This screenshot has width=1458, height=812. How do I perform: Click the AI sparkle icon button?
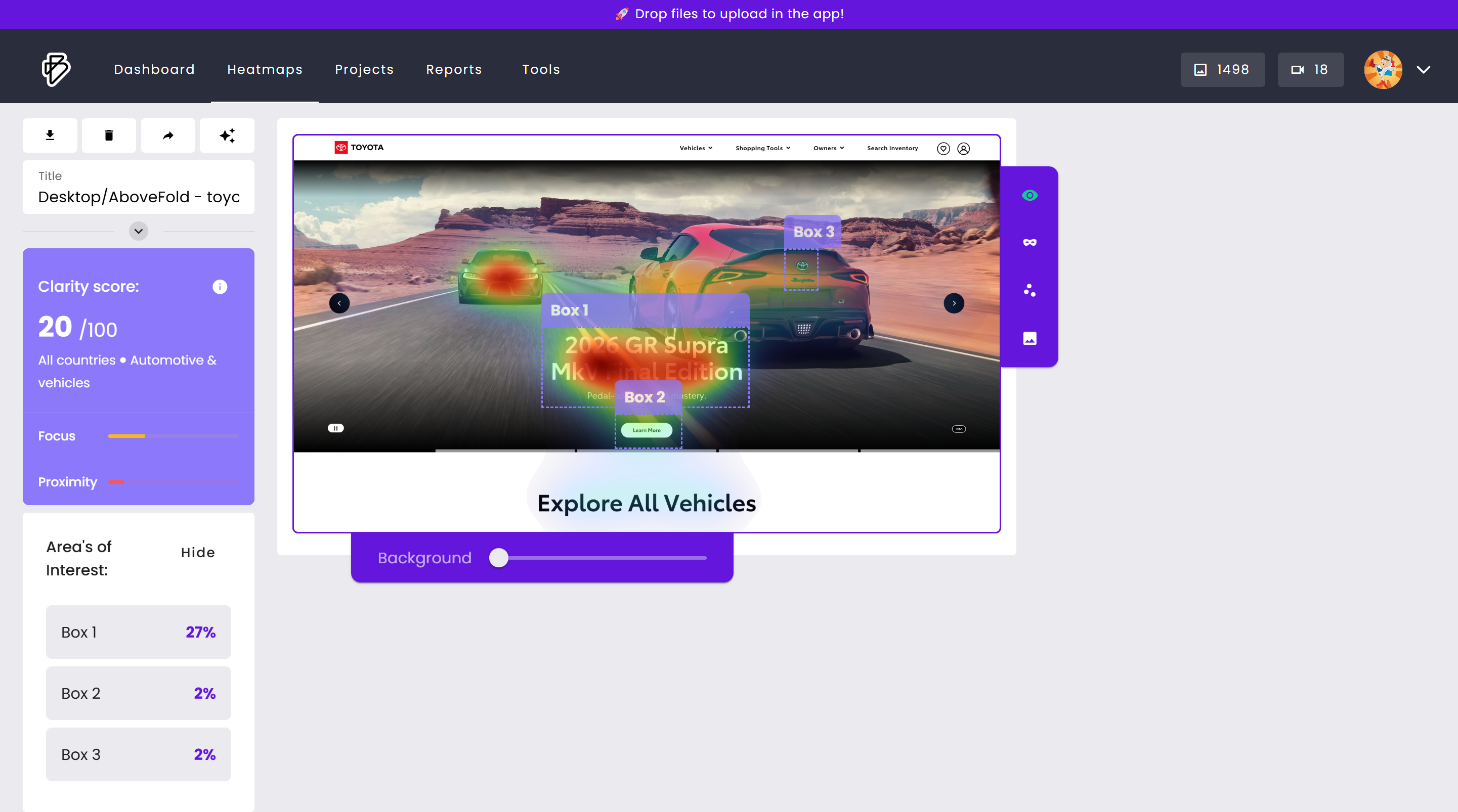click(x=227, y=135)
